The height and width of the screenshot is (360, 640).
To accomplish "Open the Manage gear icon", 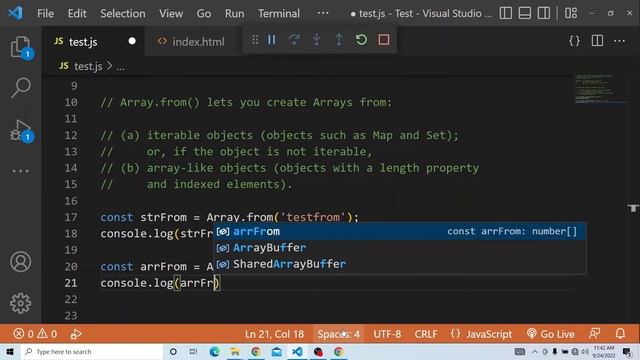I will pyautogui.click(x=20, y=303).
